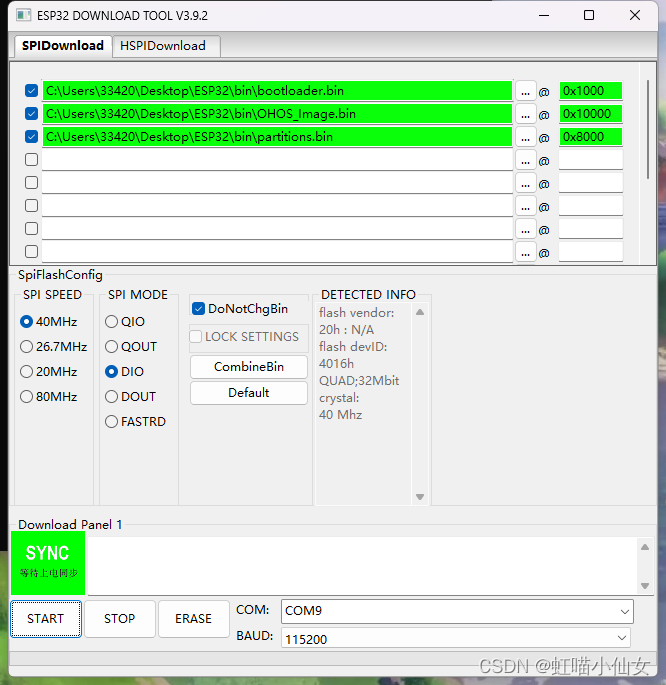Image resolution: width=666 pixels, height=685 pixels.
Task: Click the 'flash devID:' text line
Action: click(x=353, y=346)
